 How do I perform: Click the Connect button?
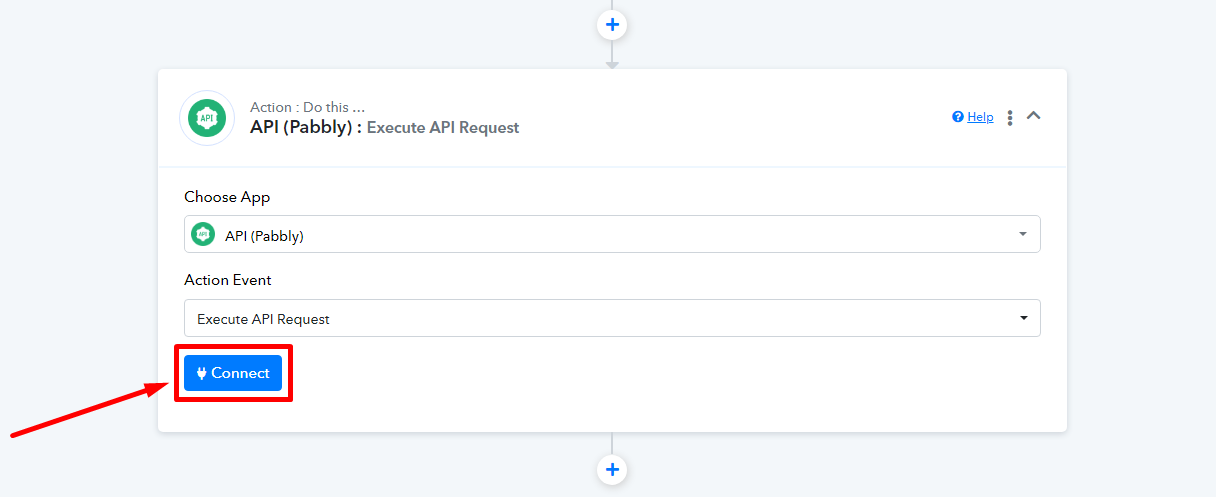[233, 373]
